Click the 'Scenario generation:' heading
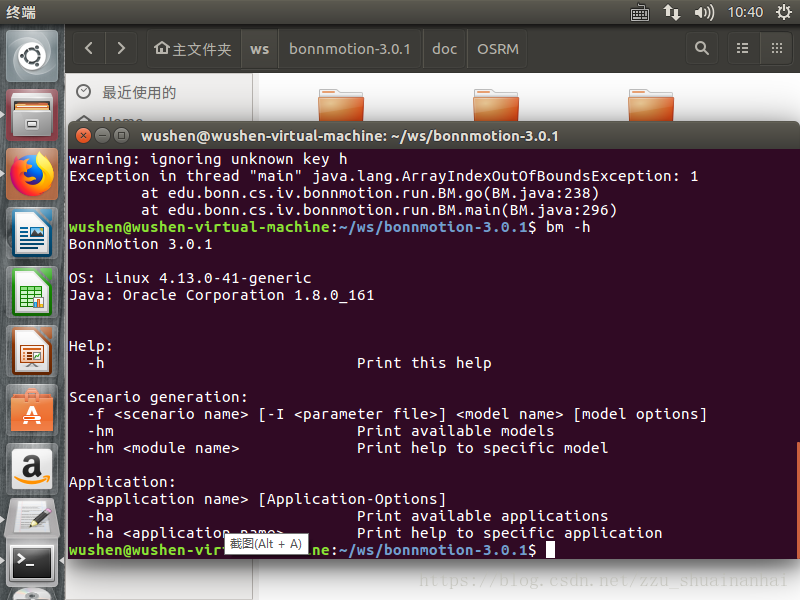The width and height of the screenshot is (800, 600). [x=158, y=397]
